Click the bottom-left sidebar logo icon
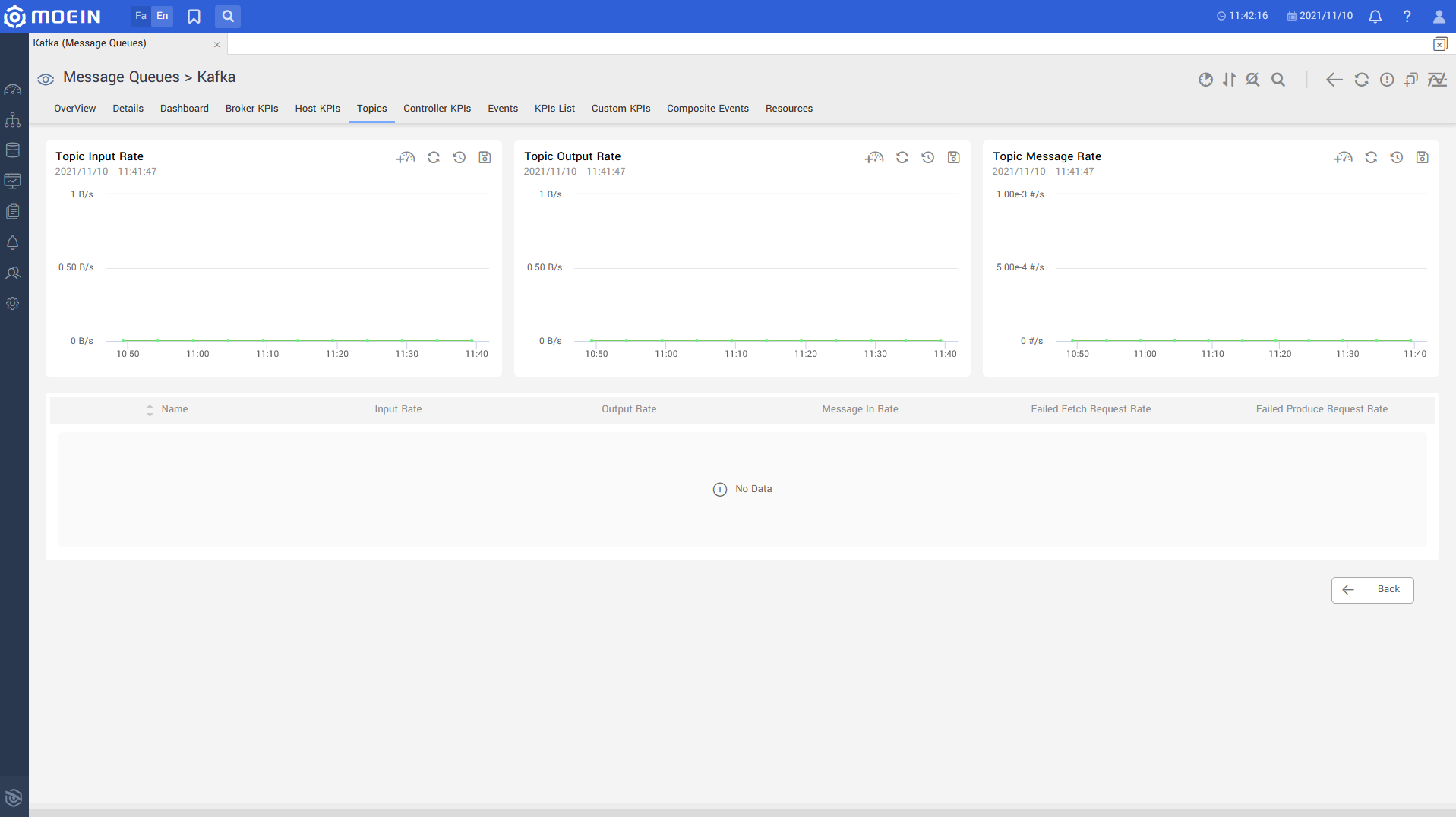The image size is (1456, 817). (x=14, y=797)
